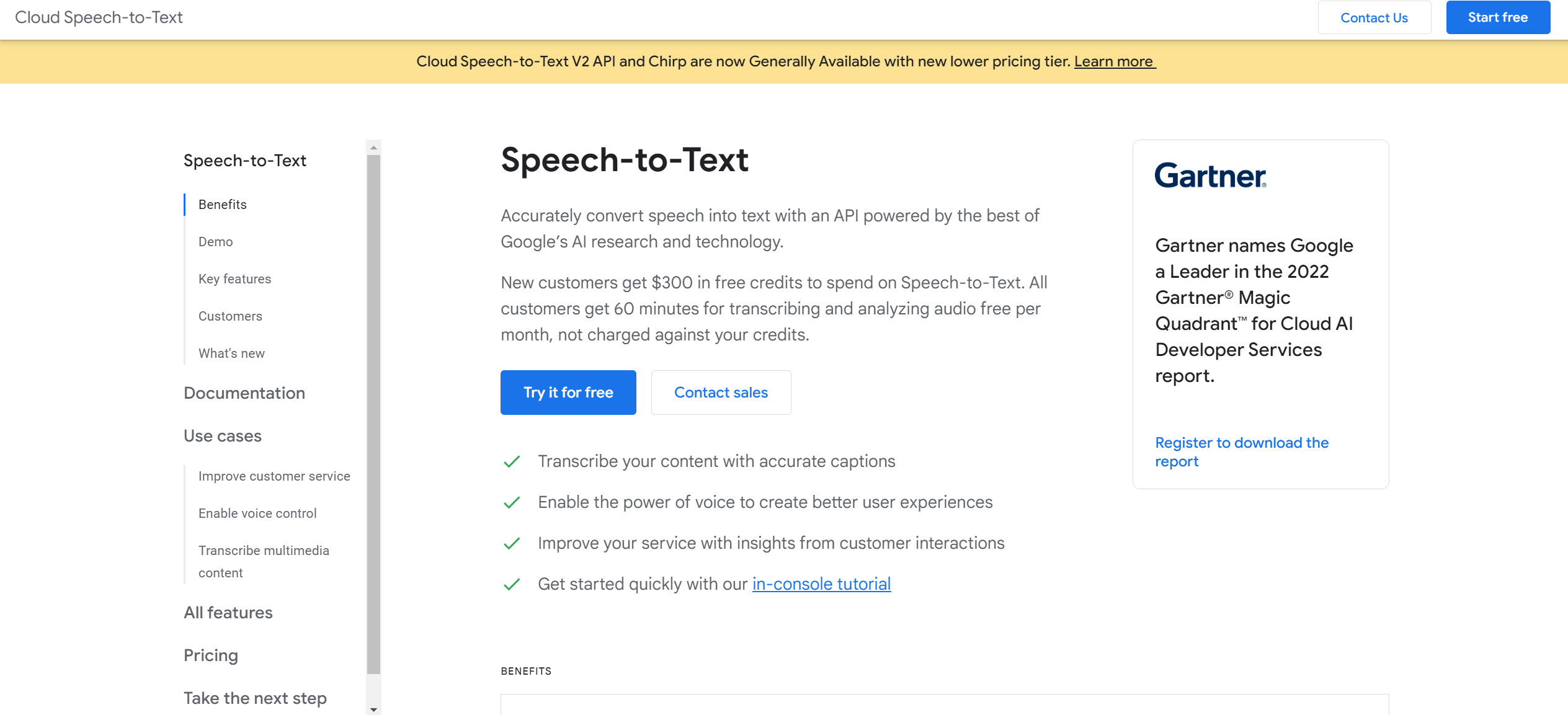
Task: Expand the Use cases section
Action: 222,436
